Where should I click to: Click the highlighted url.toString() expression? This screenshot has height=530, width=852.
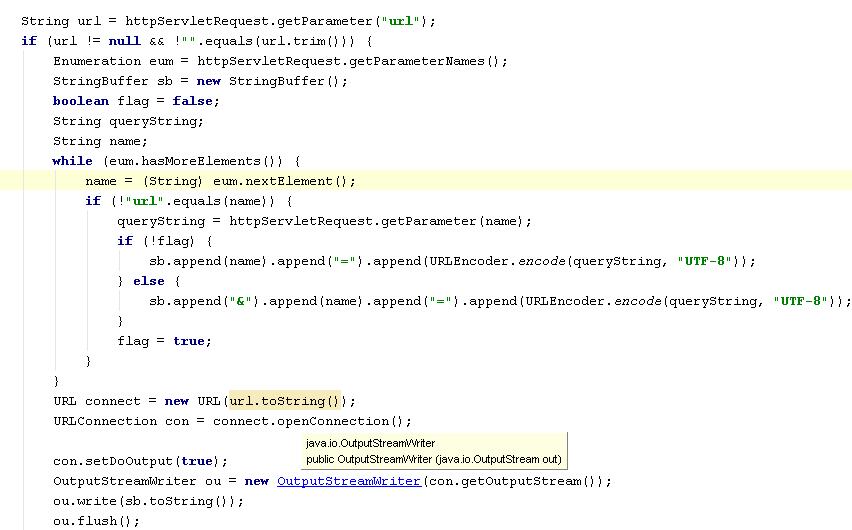tap(285, 401)
